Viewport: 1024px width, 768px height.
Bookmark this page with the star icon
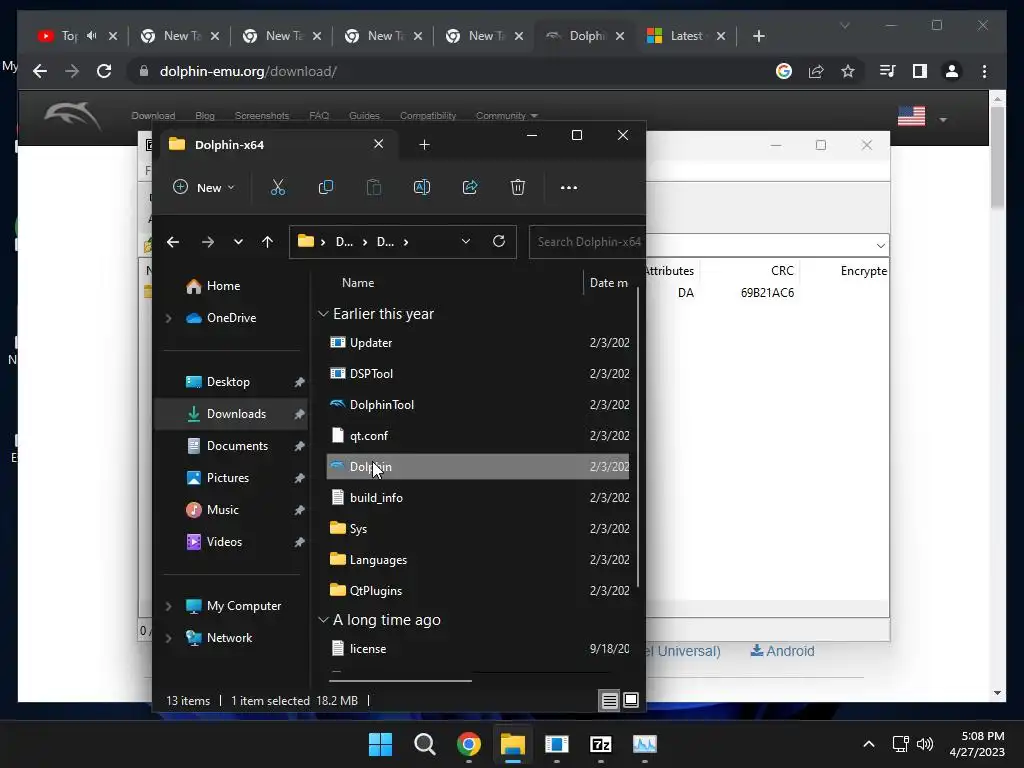coord(848,71)
